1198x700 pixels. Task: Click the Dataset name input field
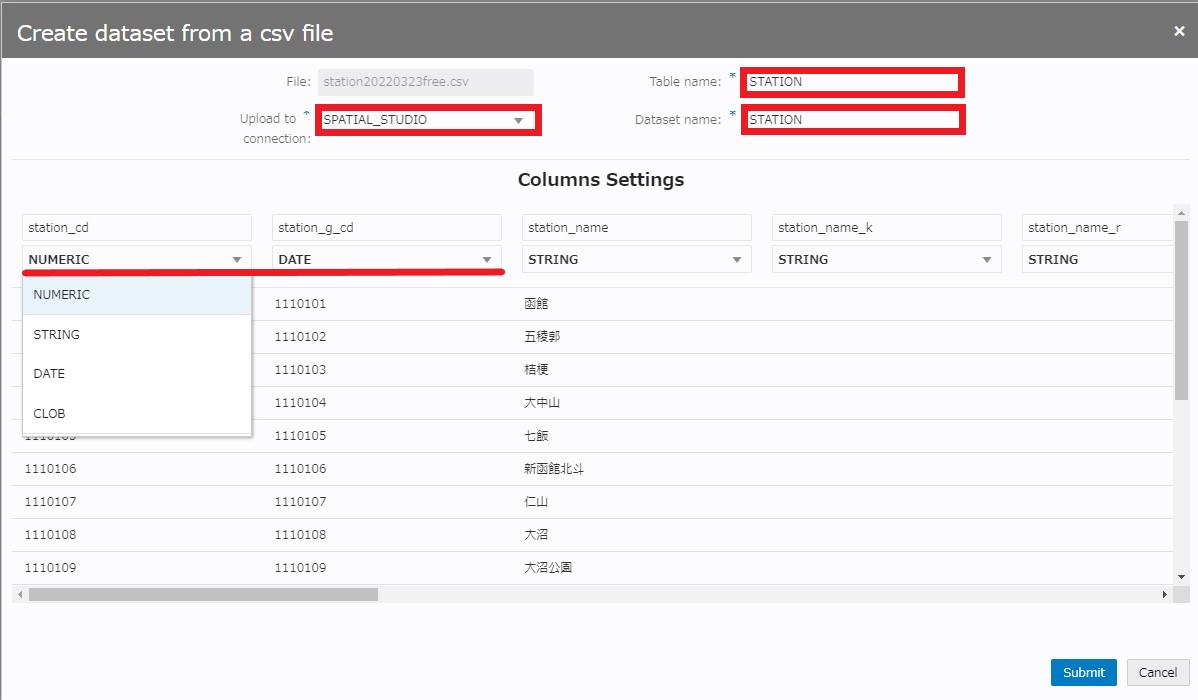(852, 120)
